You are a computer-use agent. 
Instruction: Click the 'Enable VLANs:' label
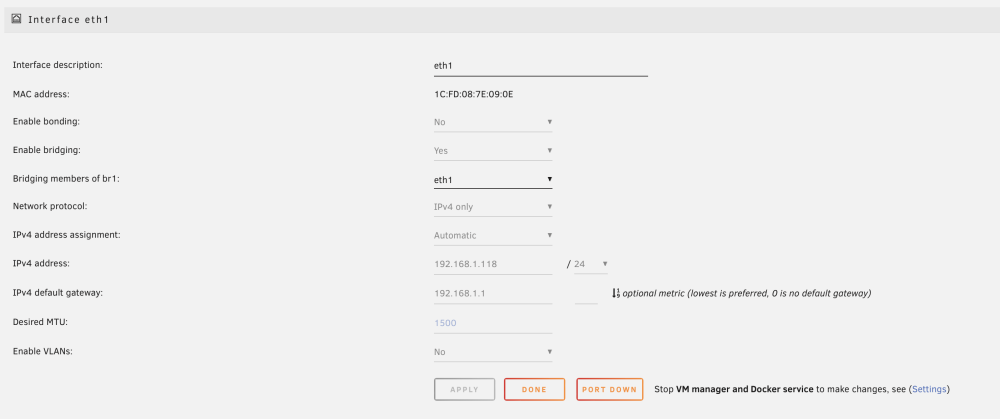click(42, 351)
